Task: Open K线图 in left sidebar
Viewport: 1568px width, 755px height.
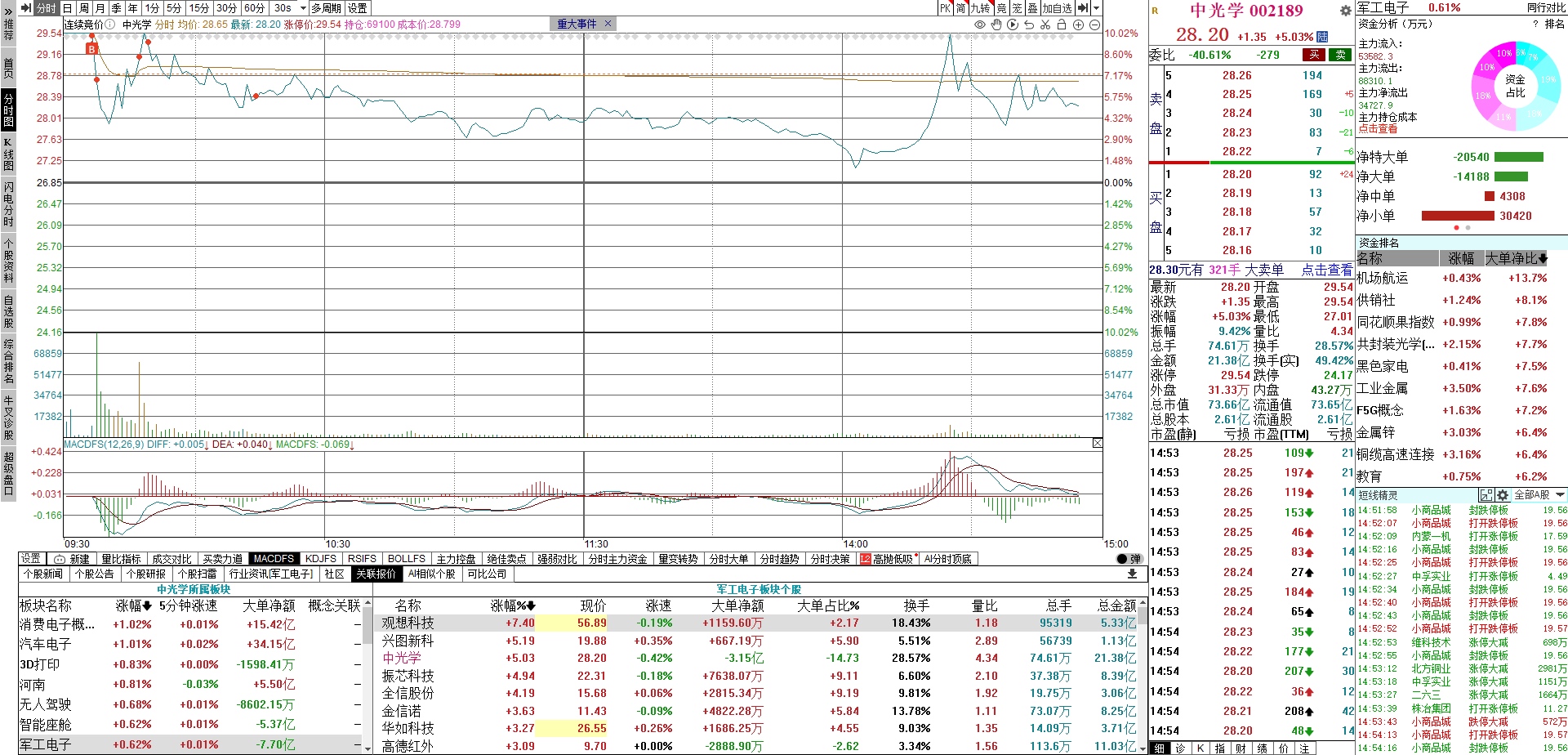Action: click(x=8, y=154)
